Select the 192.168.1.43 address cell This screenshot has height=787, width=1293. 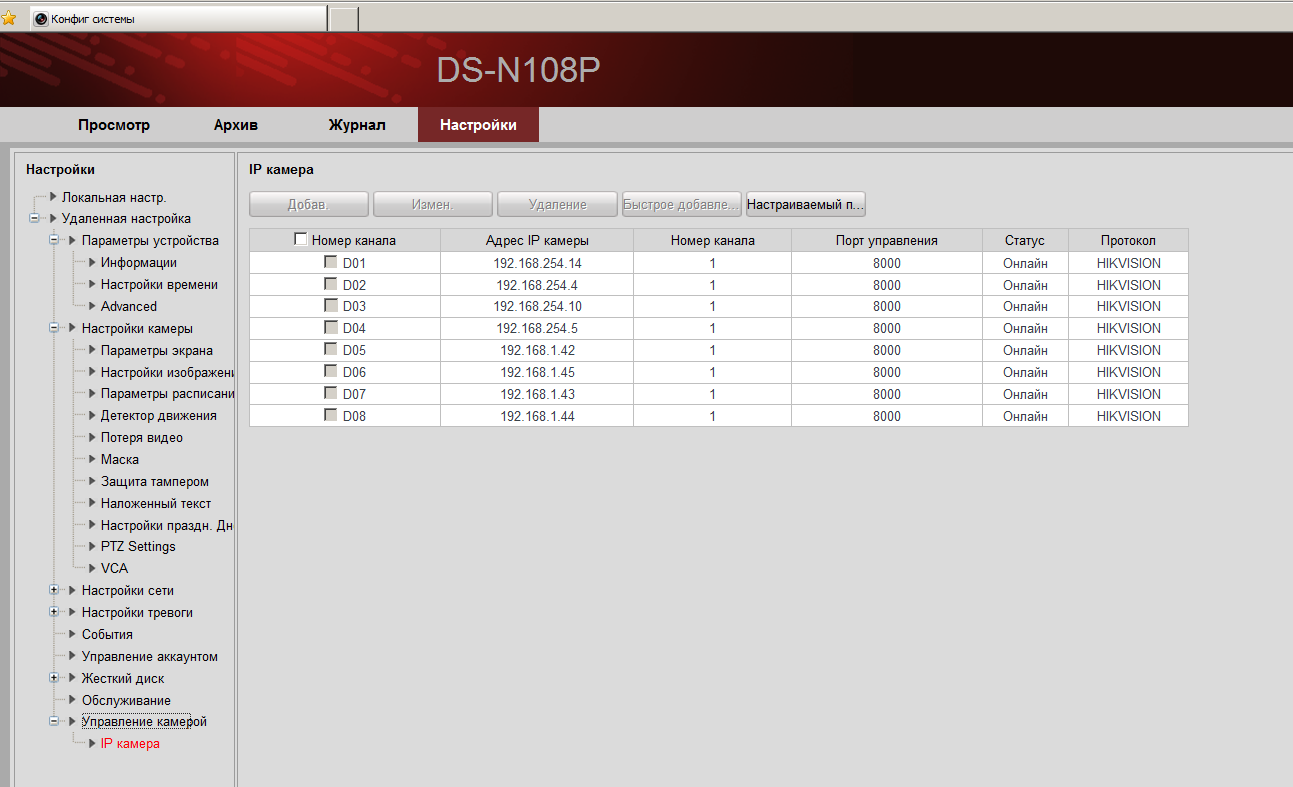click(x=537, y=395)
